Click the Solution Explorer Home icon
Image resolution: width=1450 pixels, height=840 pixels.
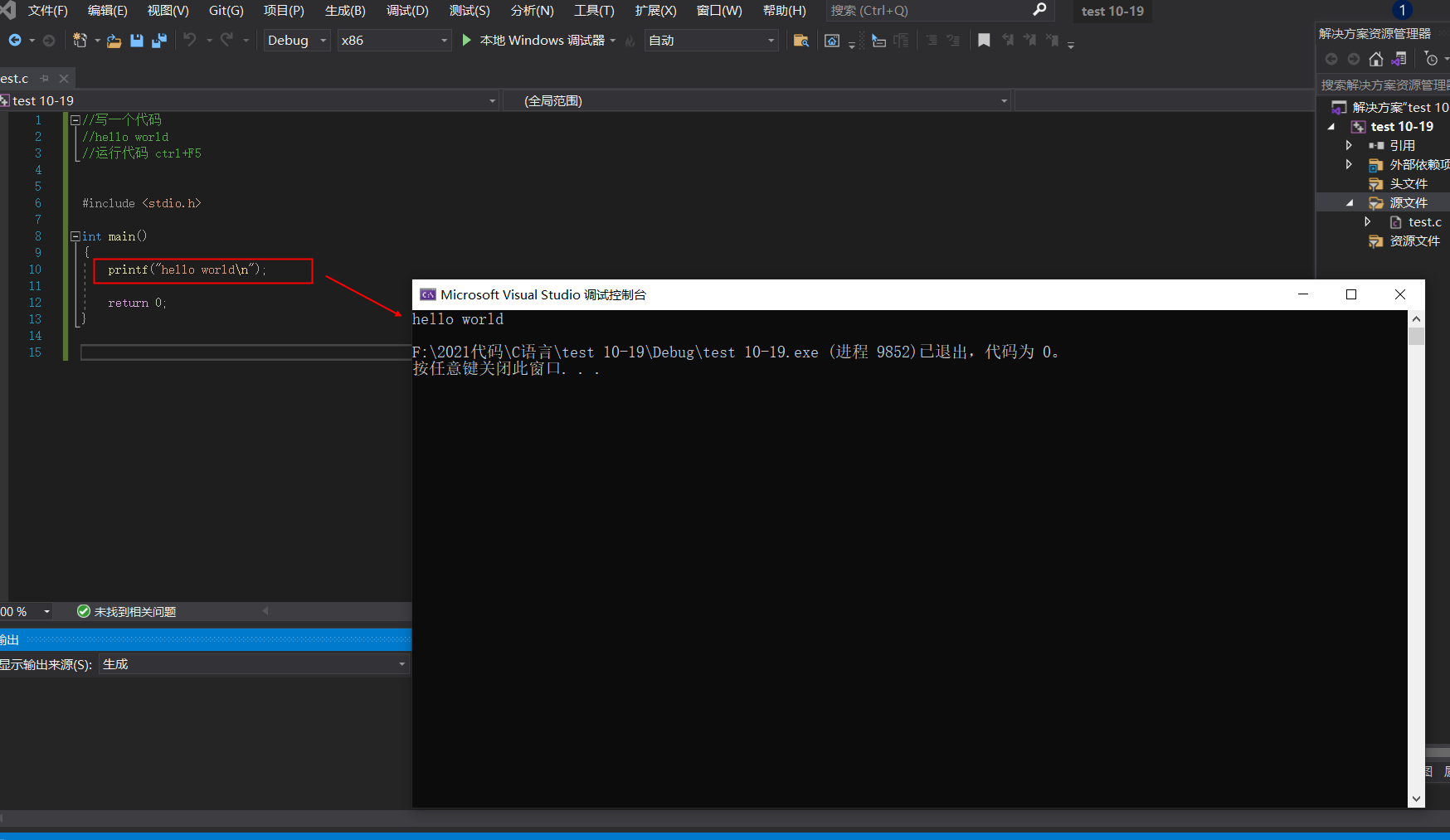coord(1376,59)
